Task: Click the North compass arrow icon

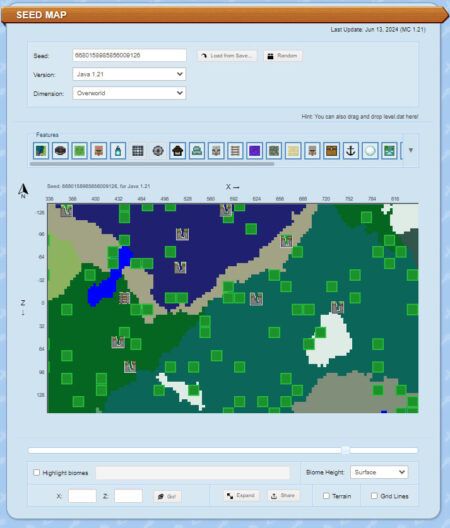Action: click(23, 191)
